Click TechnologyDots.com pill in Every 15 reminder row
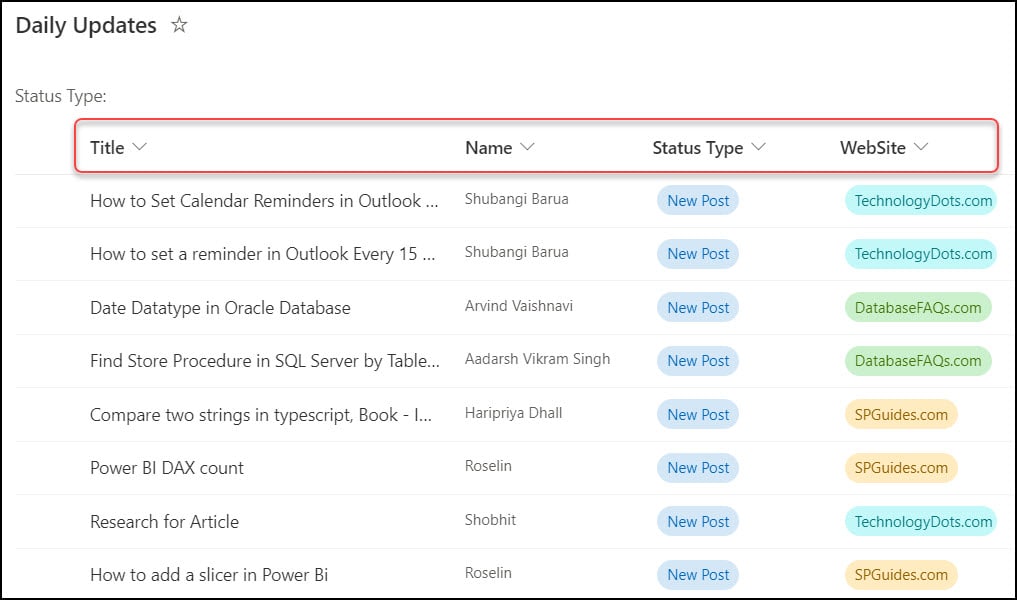This screenshot has width=1017, height=600. [921, 254]
